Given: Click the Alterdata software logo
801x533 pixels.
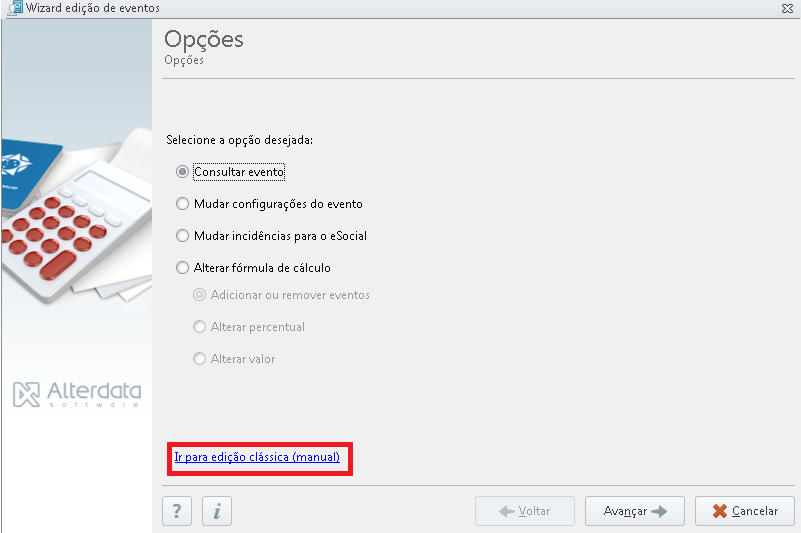Looking at the screenshot, I should coord(77,394).
